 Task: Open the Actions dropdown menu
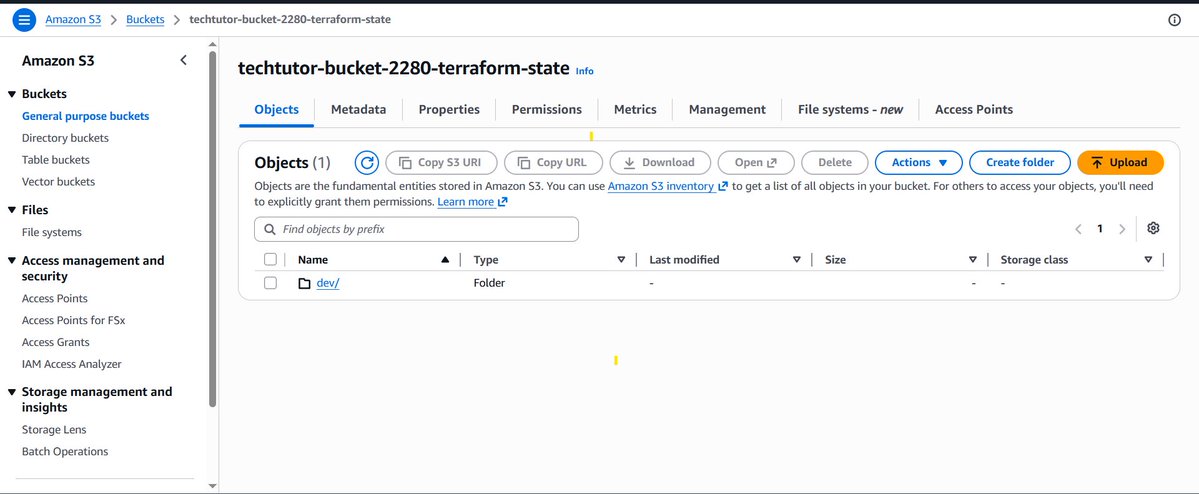918,162
